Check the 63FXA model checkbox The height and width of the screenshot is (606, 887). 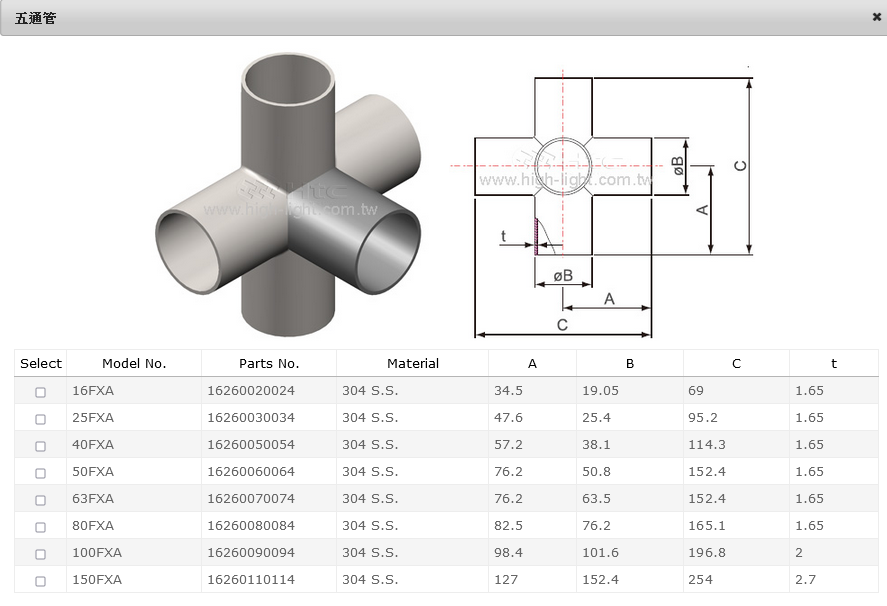click(x=41, y=500)
